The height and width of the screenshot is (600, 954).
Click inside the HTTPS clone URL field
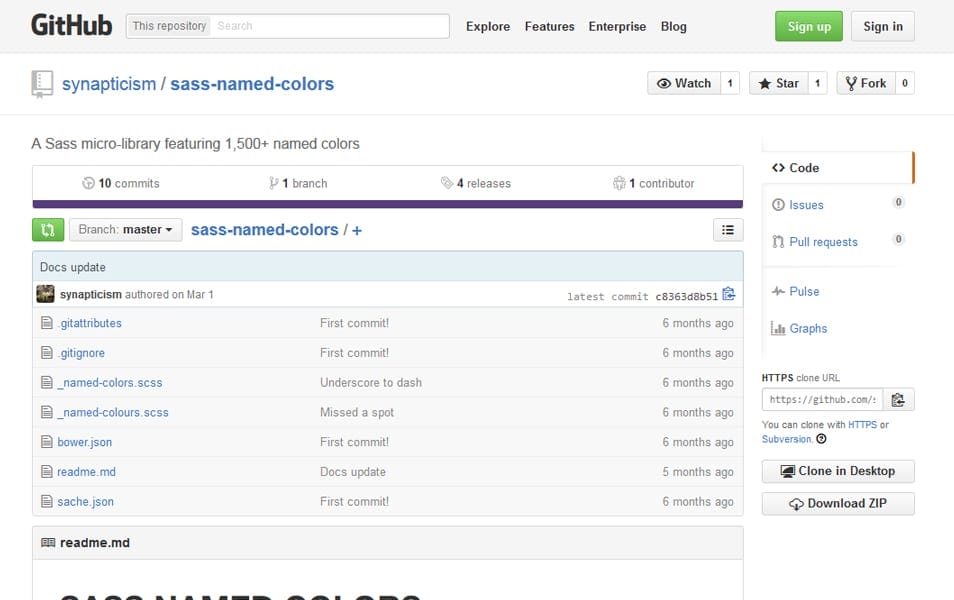[822, 399]
